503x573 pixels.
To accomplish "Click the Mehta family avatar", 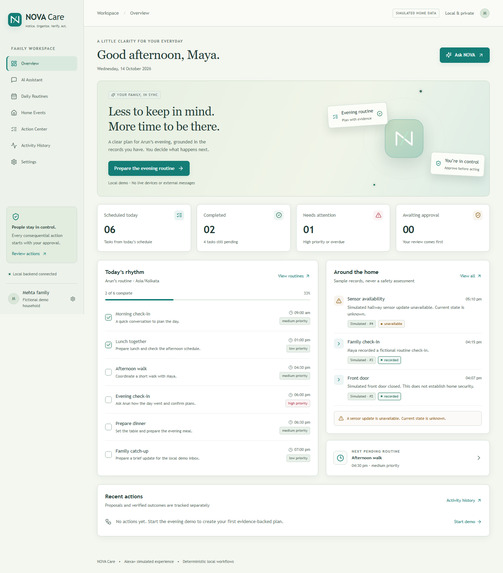I will coord(14,299).
